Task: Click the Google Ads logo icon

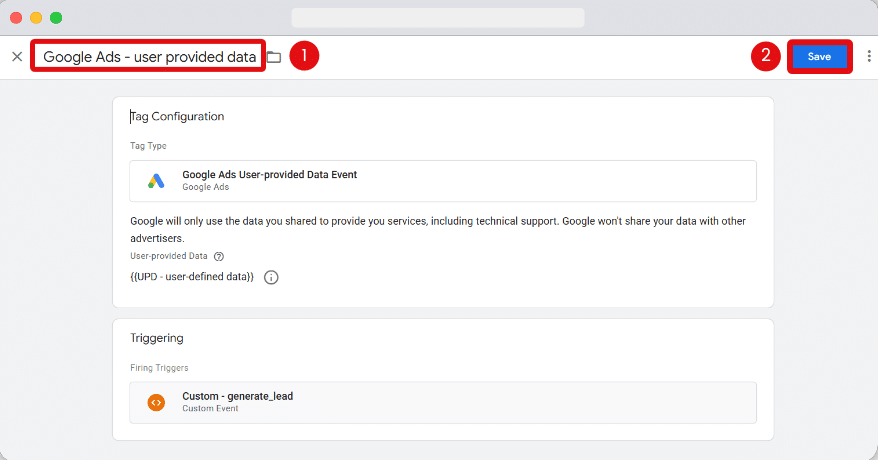Action: tap(156, 181)
